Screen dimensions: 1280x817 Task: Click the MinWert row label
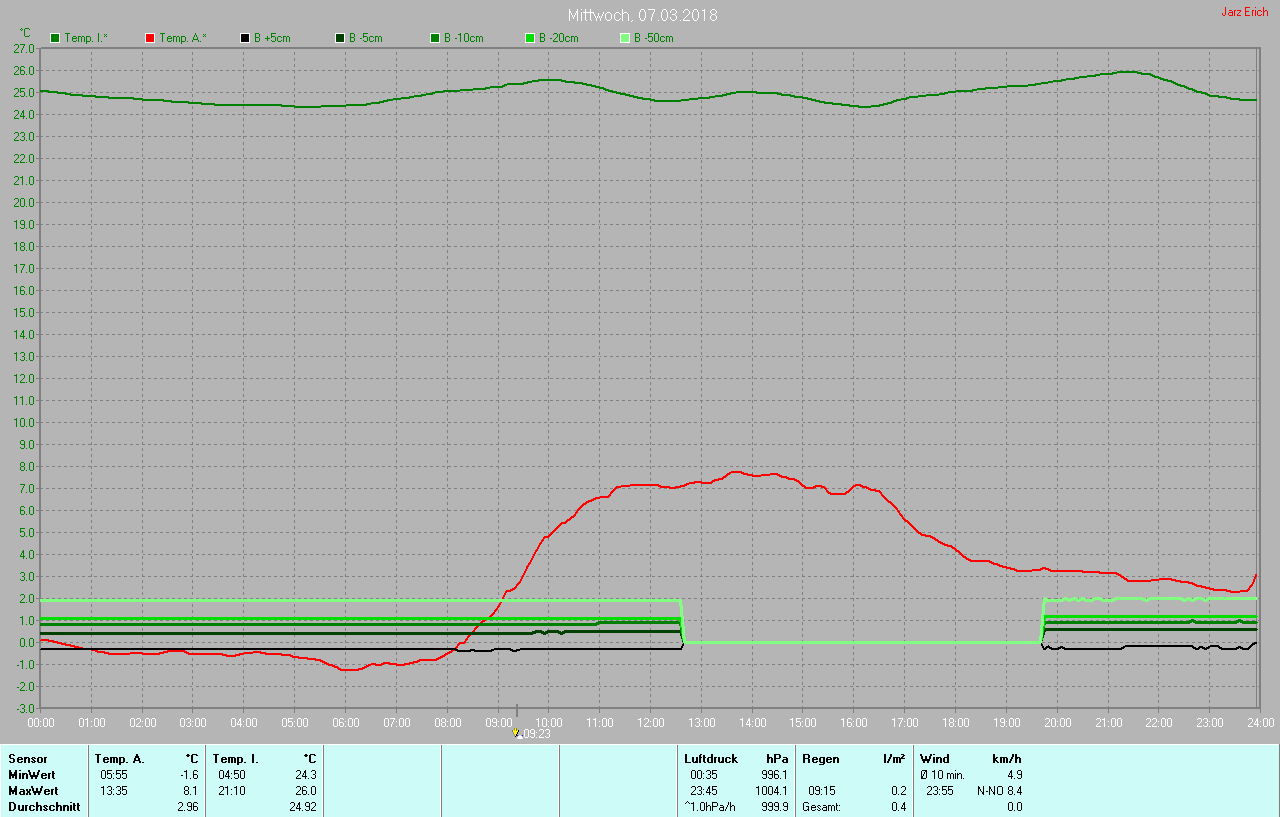[x=33, y=775]
